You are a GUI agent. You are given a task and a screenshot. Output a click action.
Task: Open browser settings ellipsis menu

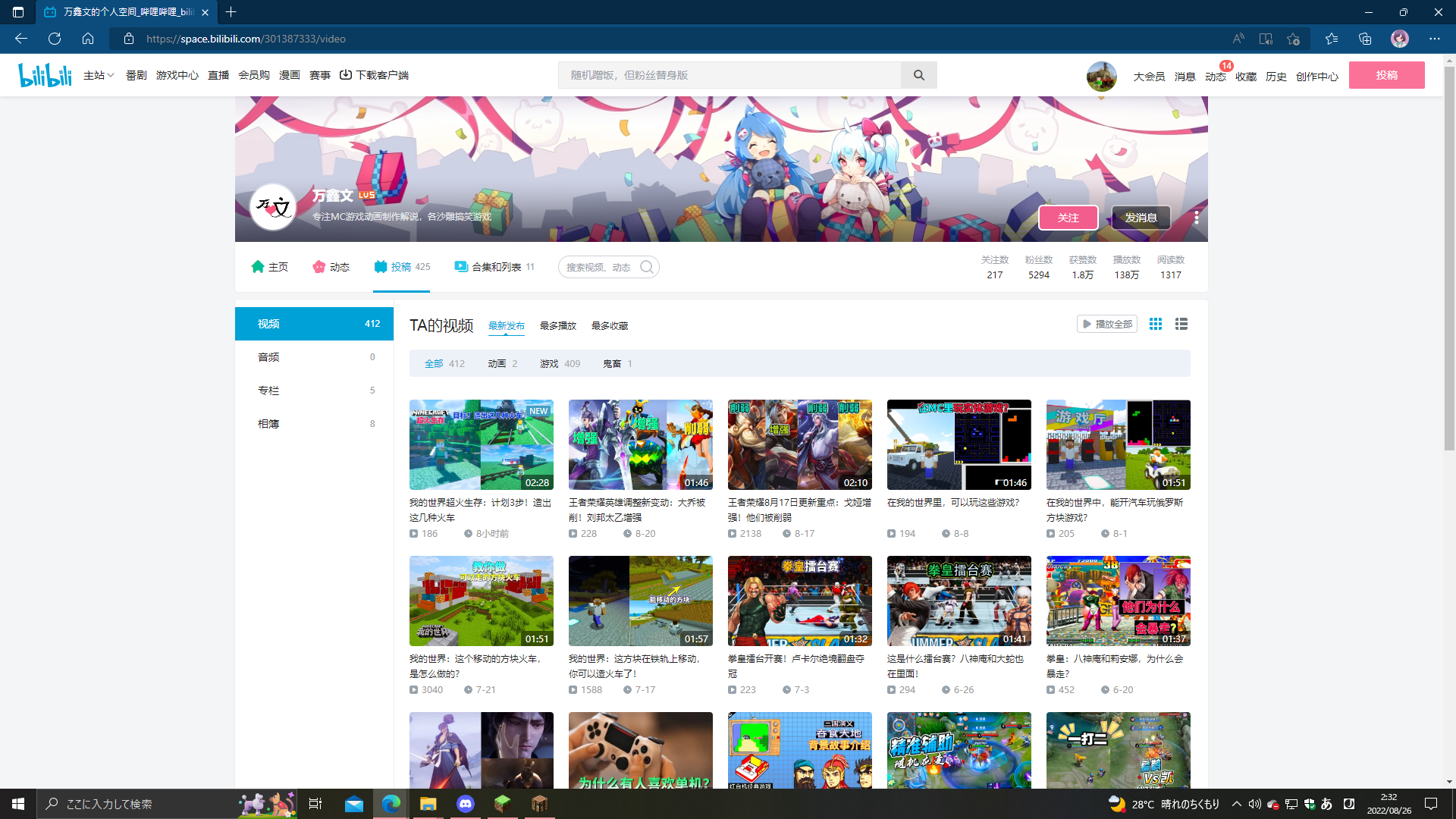(x=1434, y=39)
